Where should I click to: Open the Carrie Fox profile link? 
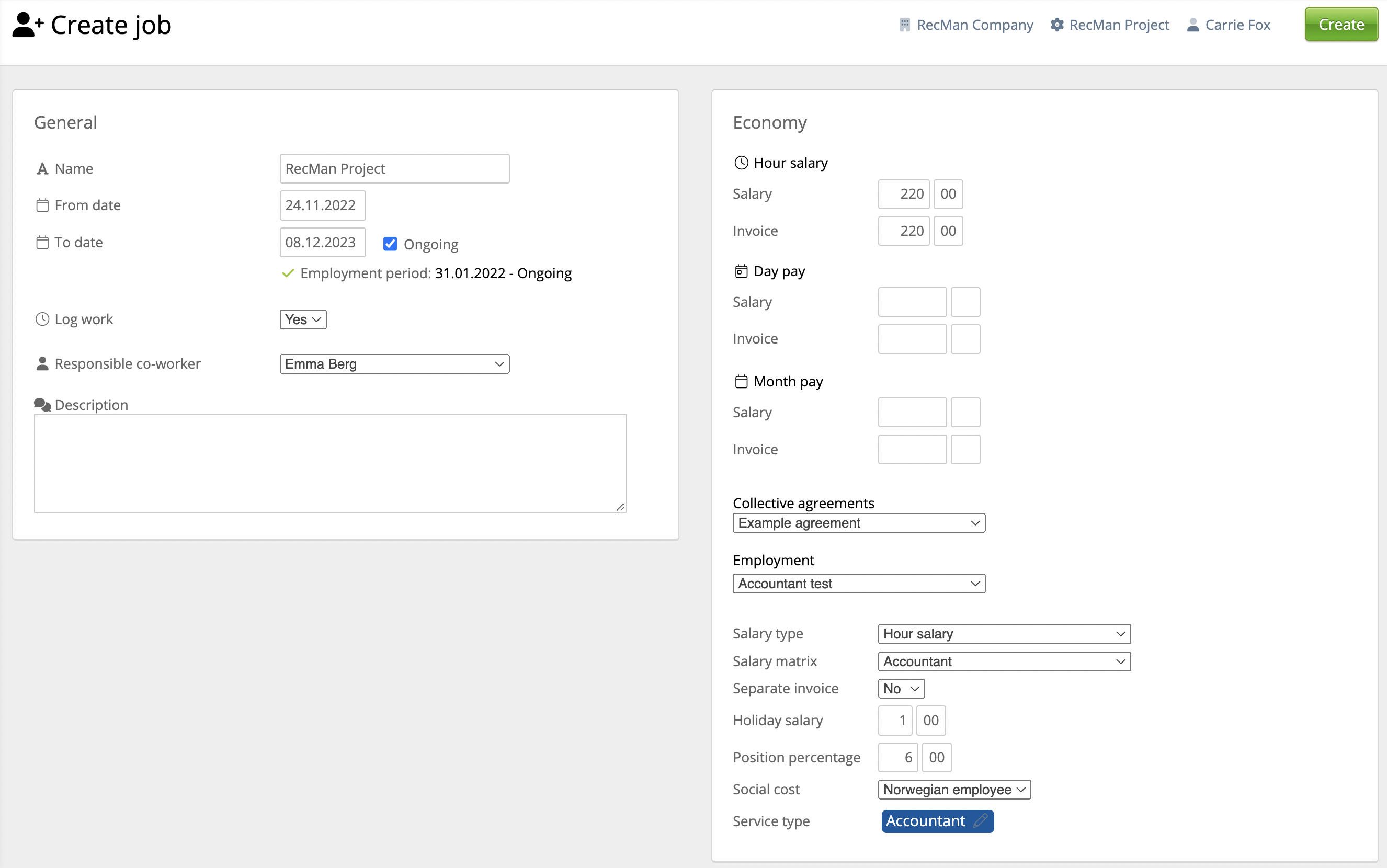1237,25
